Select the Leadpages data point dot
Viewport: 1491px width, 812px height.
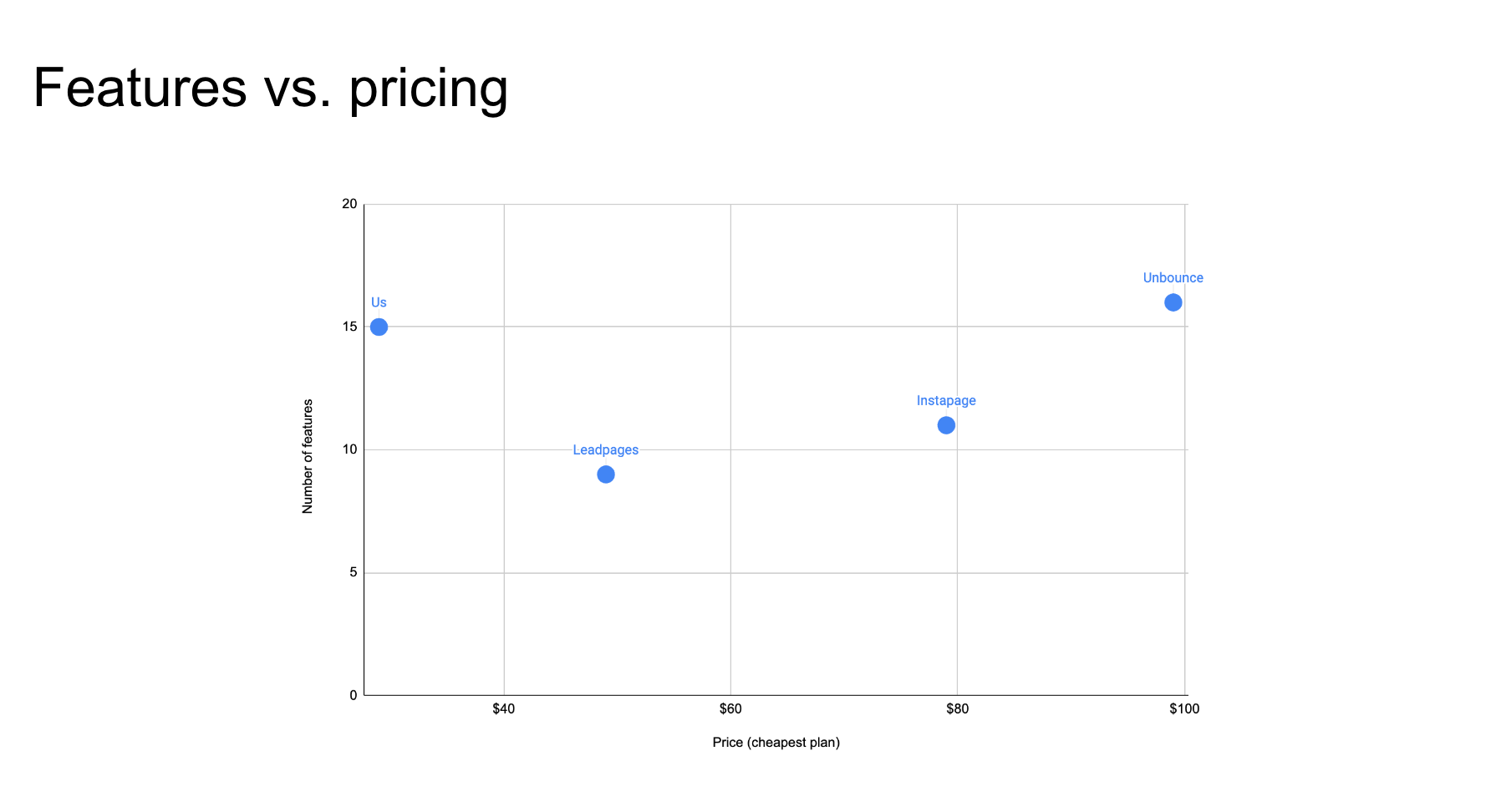[606, 475]
